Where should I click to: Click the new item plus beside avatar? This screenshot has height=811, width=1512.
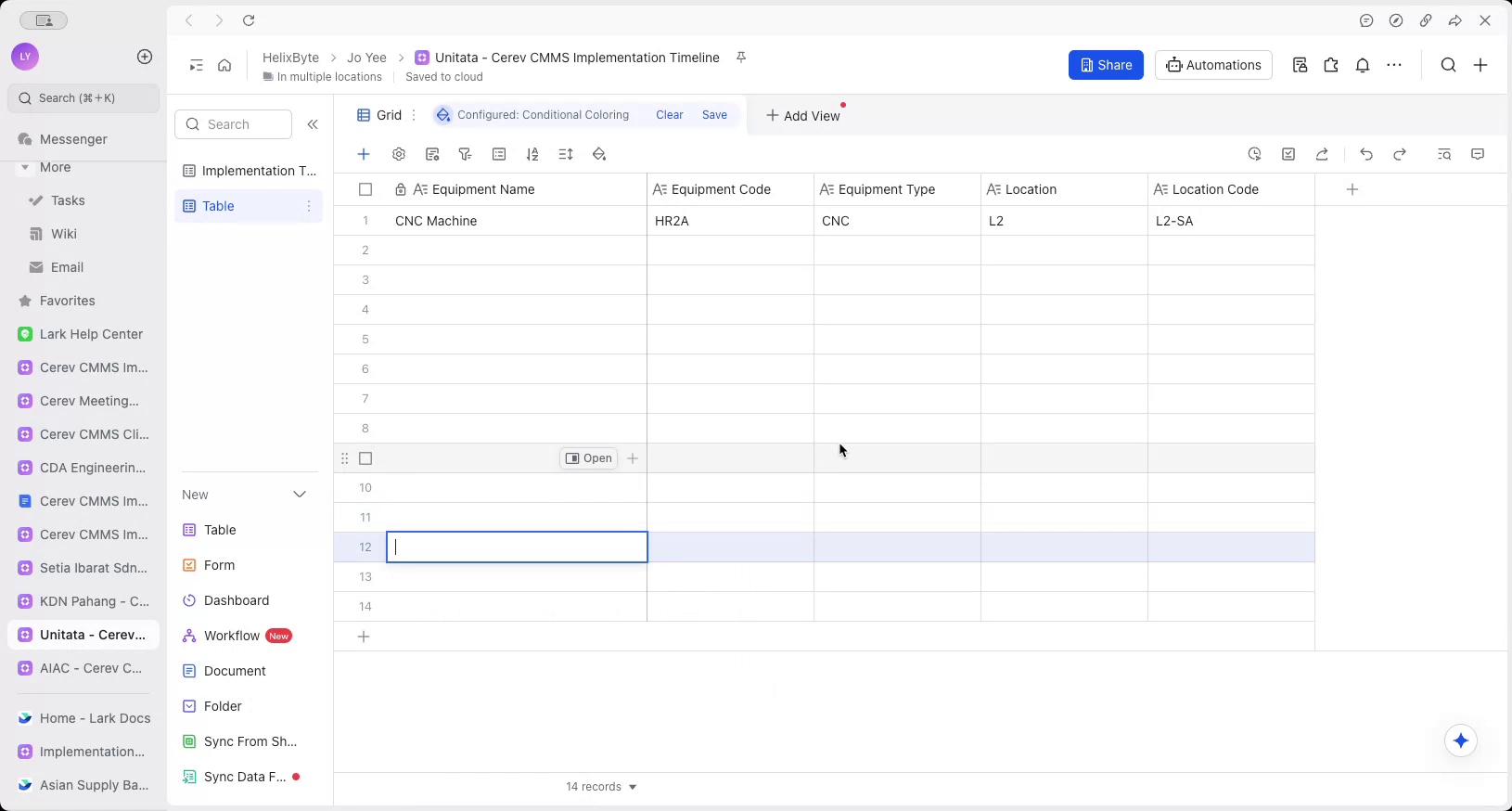pyautogui.click(x=145, y=57)
